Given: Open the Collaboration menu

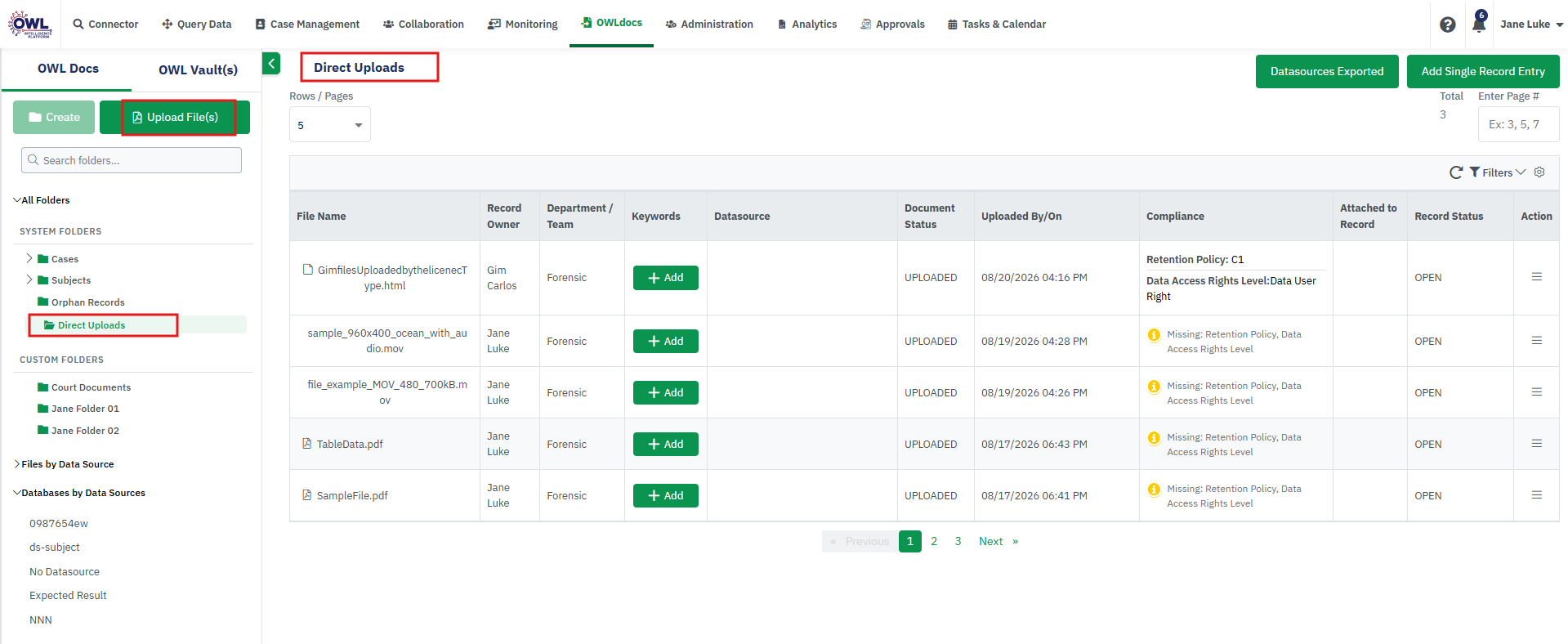Looking at the screenshot, I should coord(423,25).
